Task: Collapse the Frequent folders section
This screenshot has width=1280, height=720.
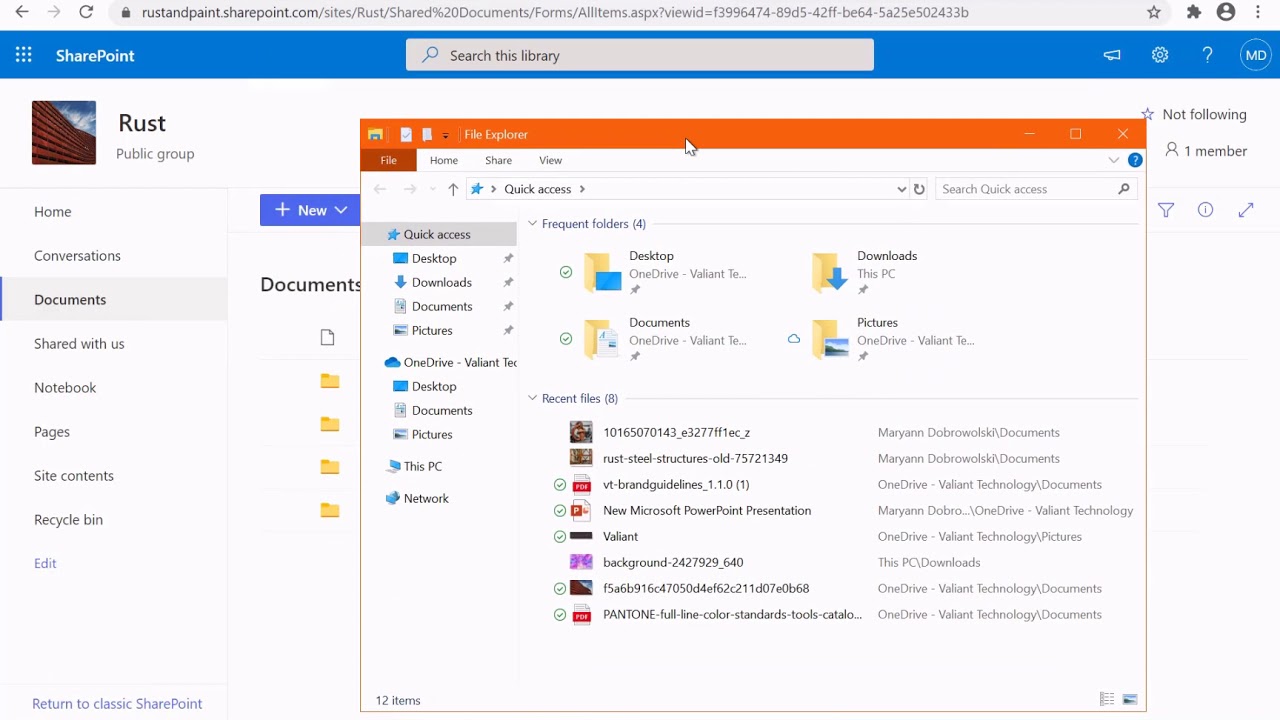Action: tap(532, 223)
